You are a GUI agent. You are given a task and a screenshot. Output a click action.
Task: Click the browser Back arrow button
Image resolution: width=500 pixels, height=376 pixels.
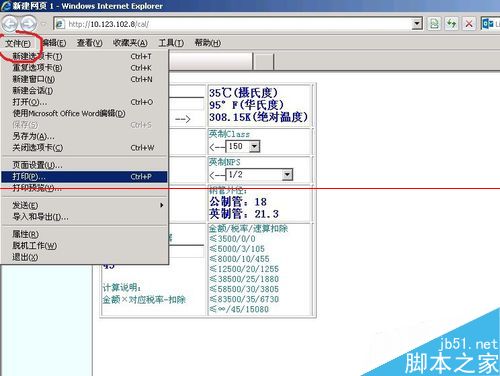(10, 24)
